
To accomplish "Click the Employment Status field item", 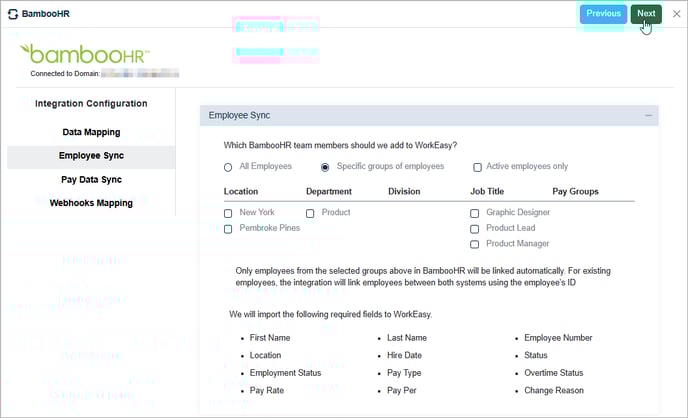I will coord(285,373).
